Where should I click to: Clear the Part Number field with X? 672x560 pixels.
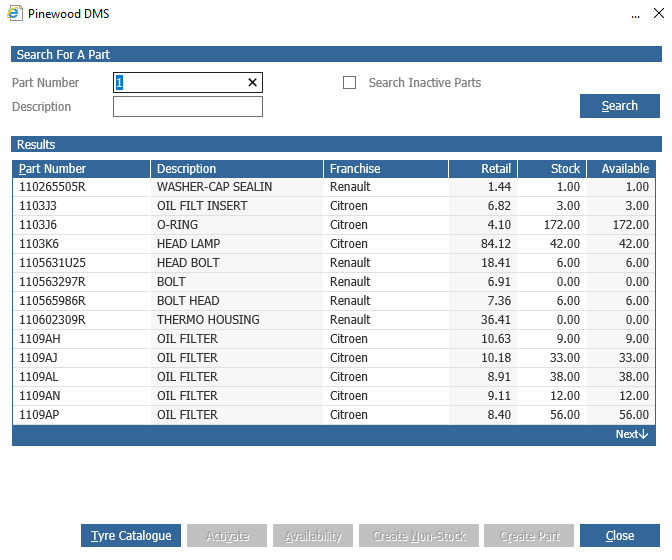tap(253, 83)
